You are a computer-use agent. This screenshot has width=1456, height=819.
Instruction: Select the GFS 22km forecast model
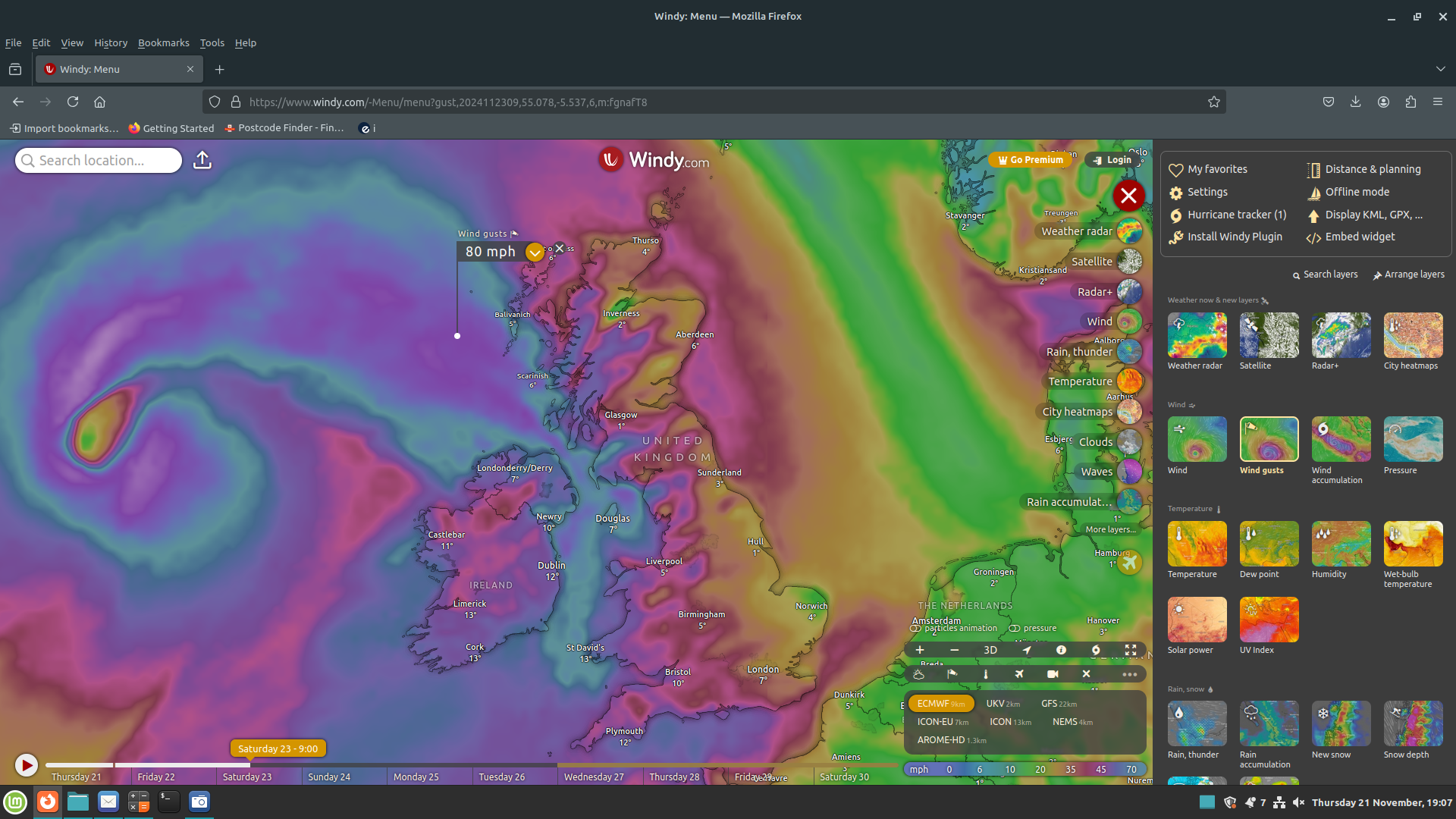coord(1059,704)
